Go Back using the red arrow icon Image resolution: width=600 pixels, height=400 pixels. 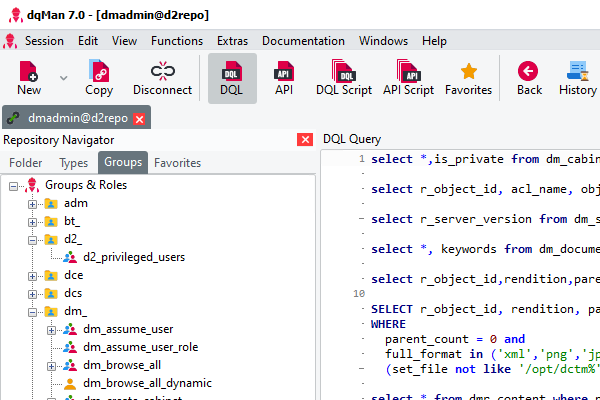[528, 71]
